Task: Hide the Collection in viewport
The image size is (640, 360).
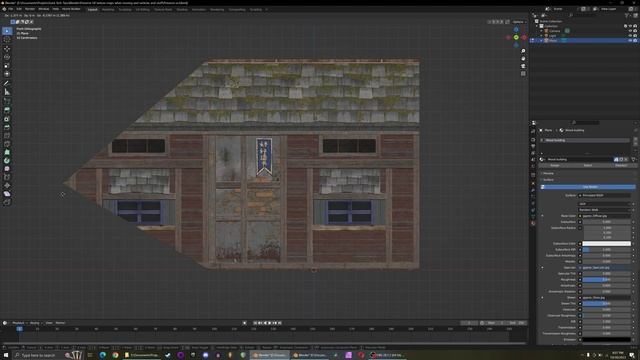Action: click(630, 26)
